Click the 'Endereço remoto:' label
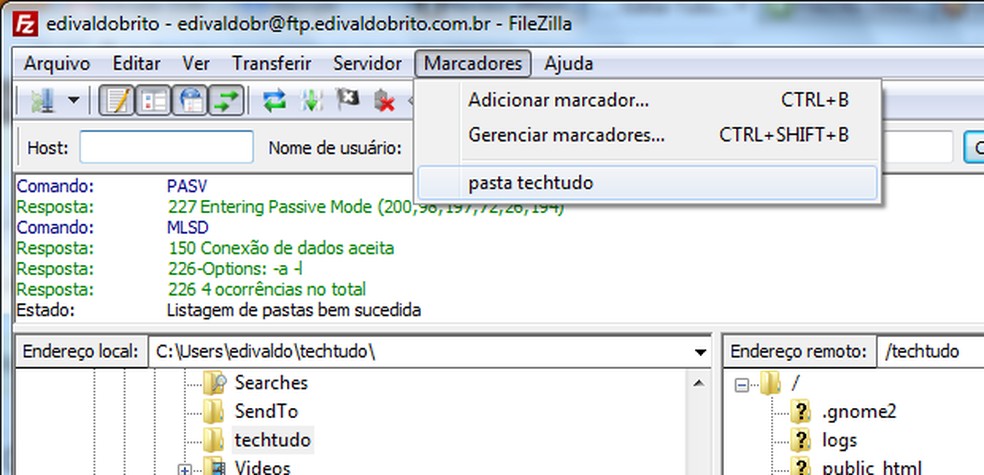Screen dimensions: 984x475 point(798,352)
